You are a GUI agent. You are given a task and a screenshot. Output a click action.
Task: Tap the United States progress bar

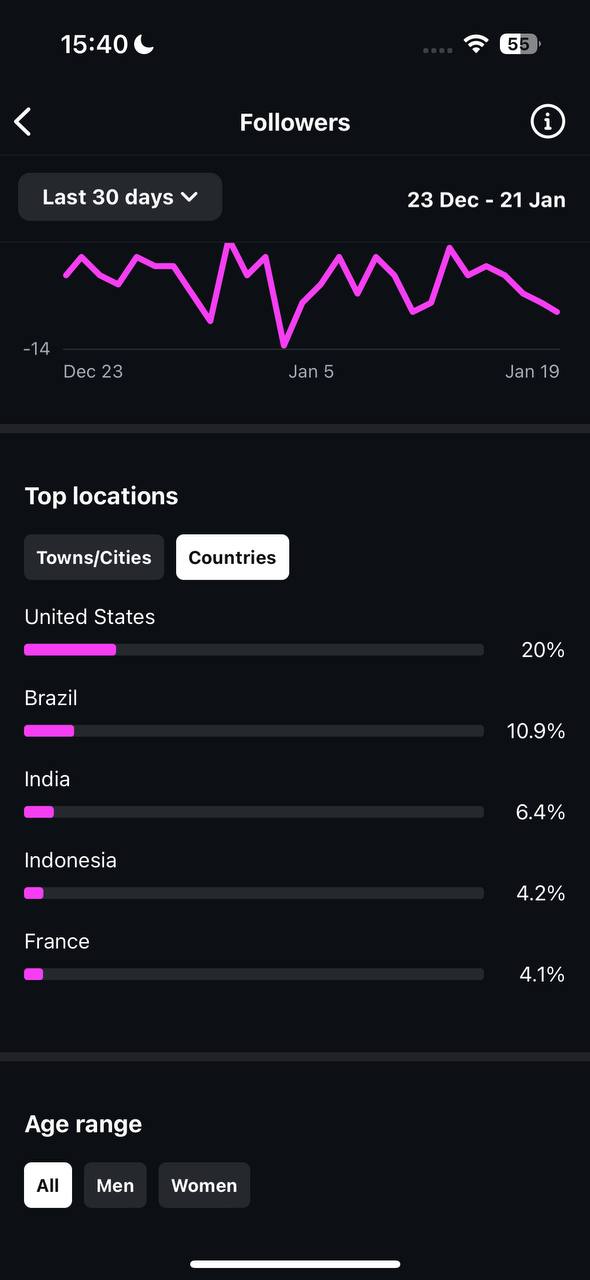point(254,650)
